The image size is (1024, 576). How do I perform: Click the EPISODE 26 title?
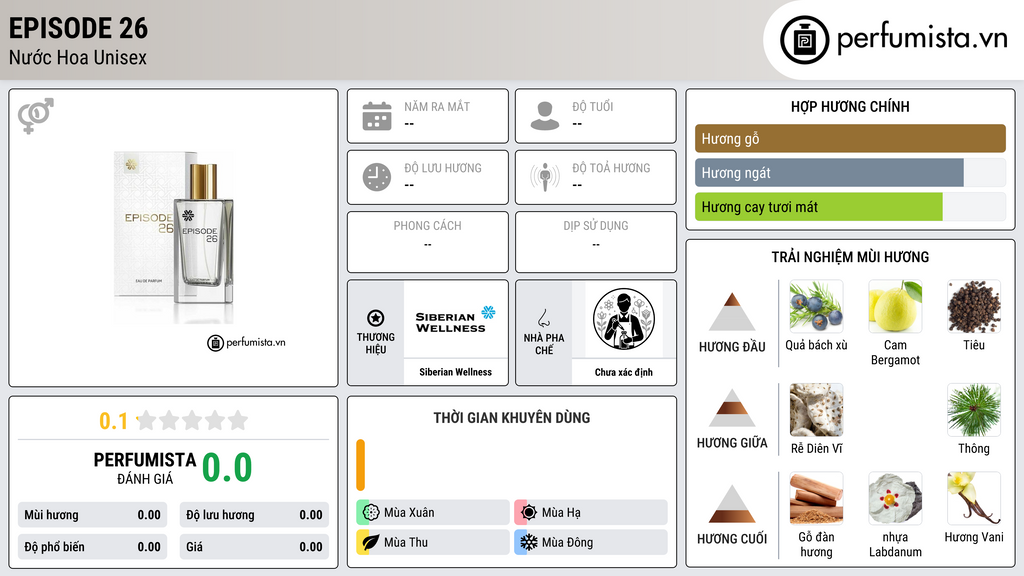78,28
